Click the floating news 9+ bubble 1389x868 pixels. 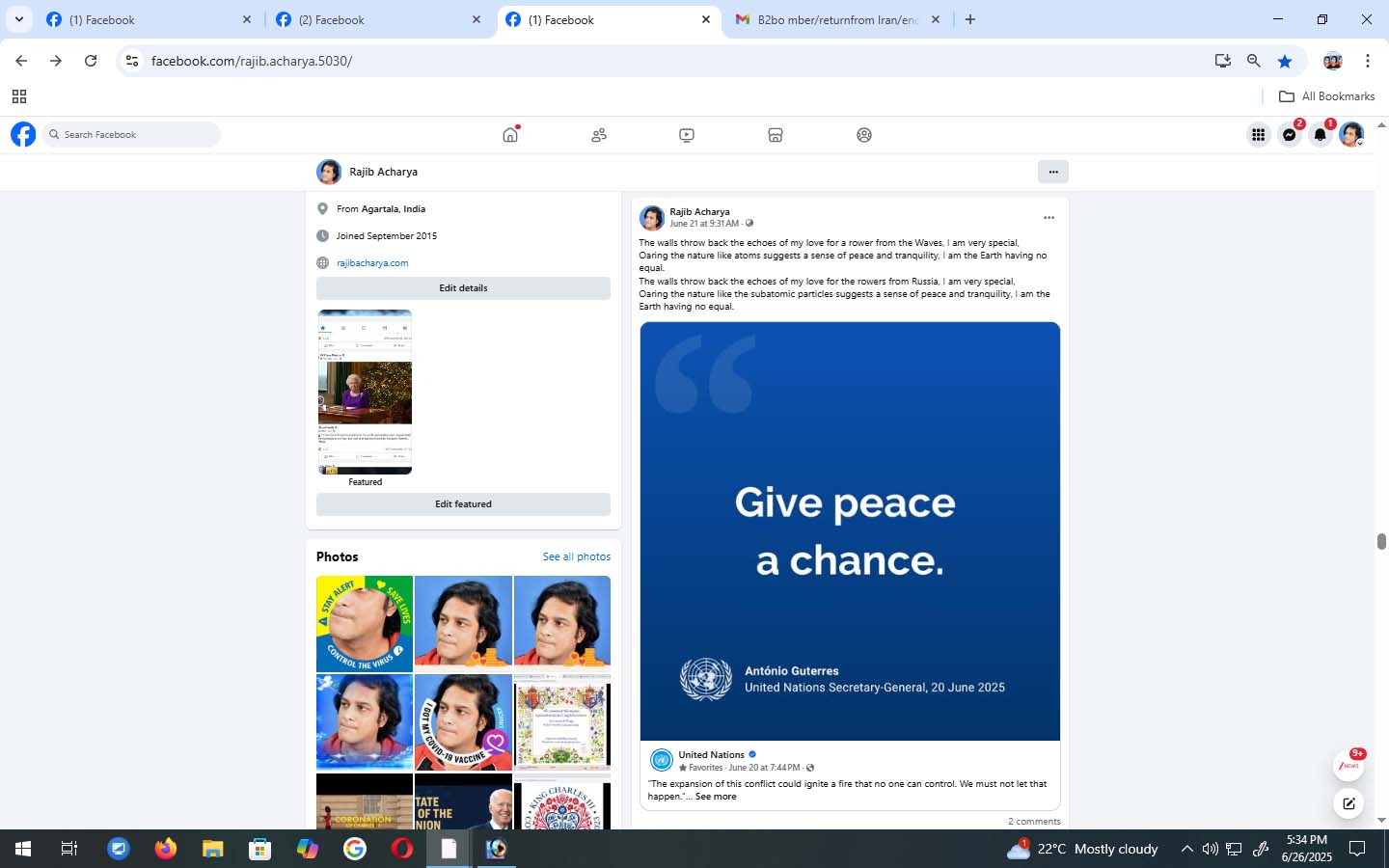tap(1348, 765)
